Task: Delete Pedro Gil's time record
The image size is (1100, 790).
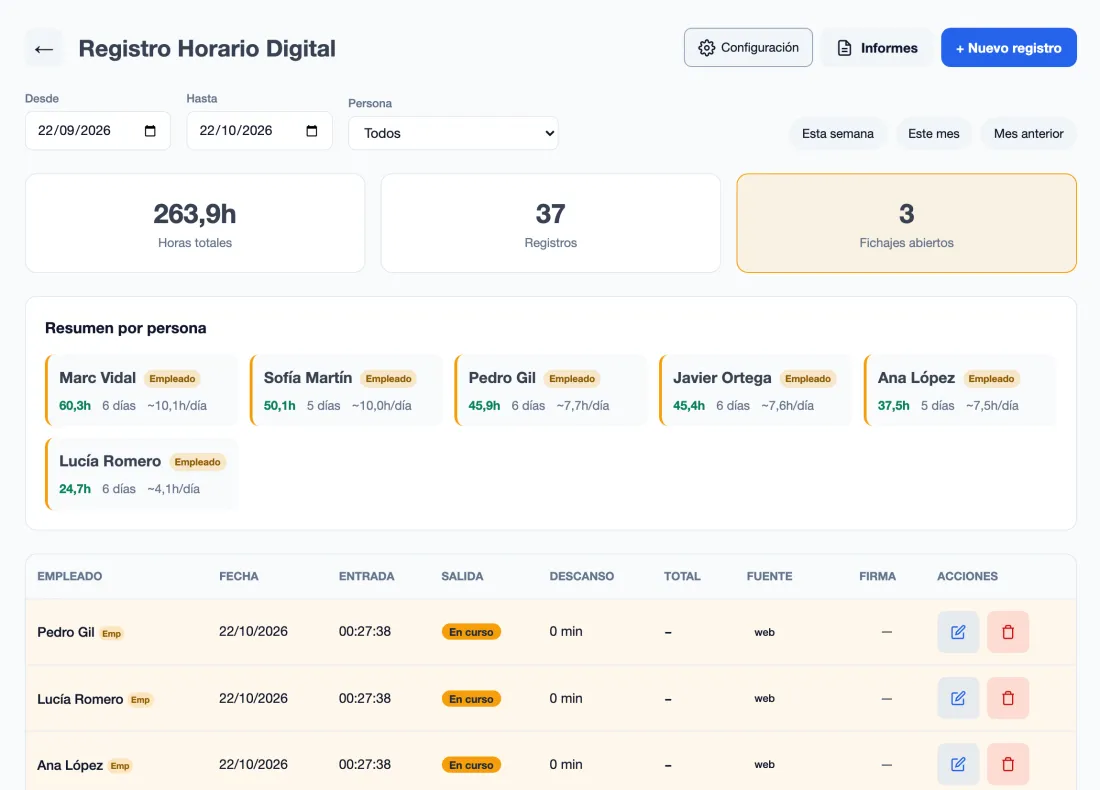Action: coord(1007,632)
